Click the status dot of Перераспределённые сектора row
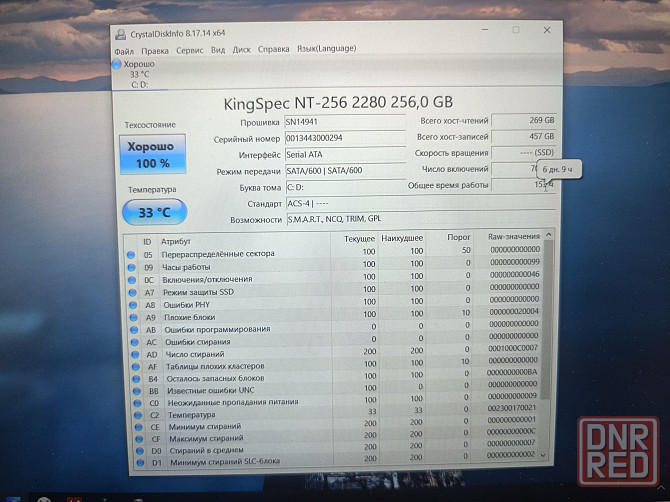This screenshot has height=502, width=670. click(131, 255)
